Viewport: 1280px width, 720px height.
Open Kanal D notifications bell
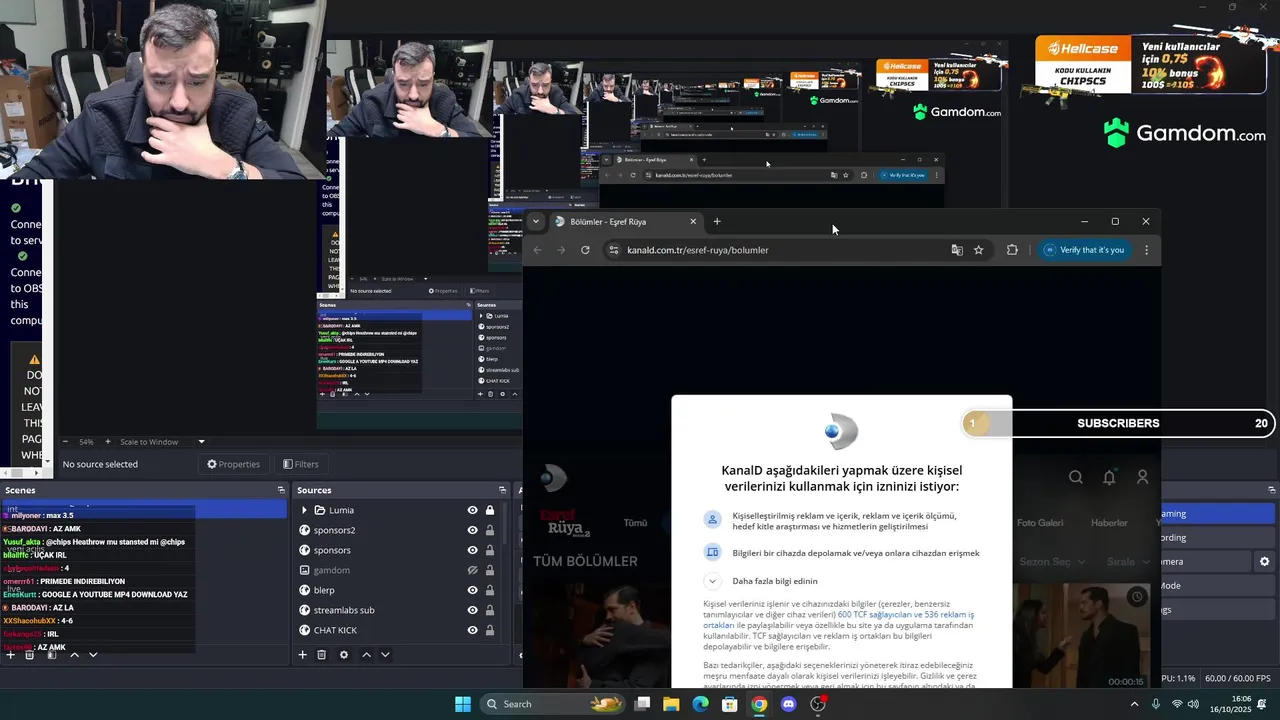1109,478
